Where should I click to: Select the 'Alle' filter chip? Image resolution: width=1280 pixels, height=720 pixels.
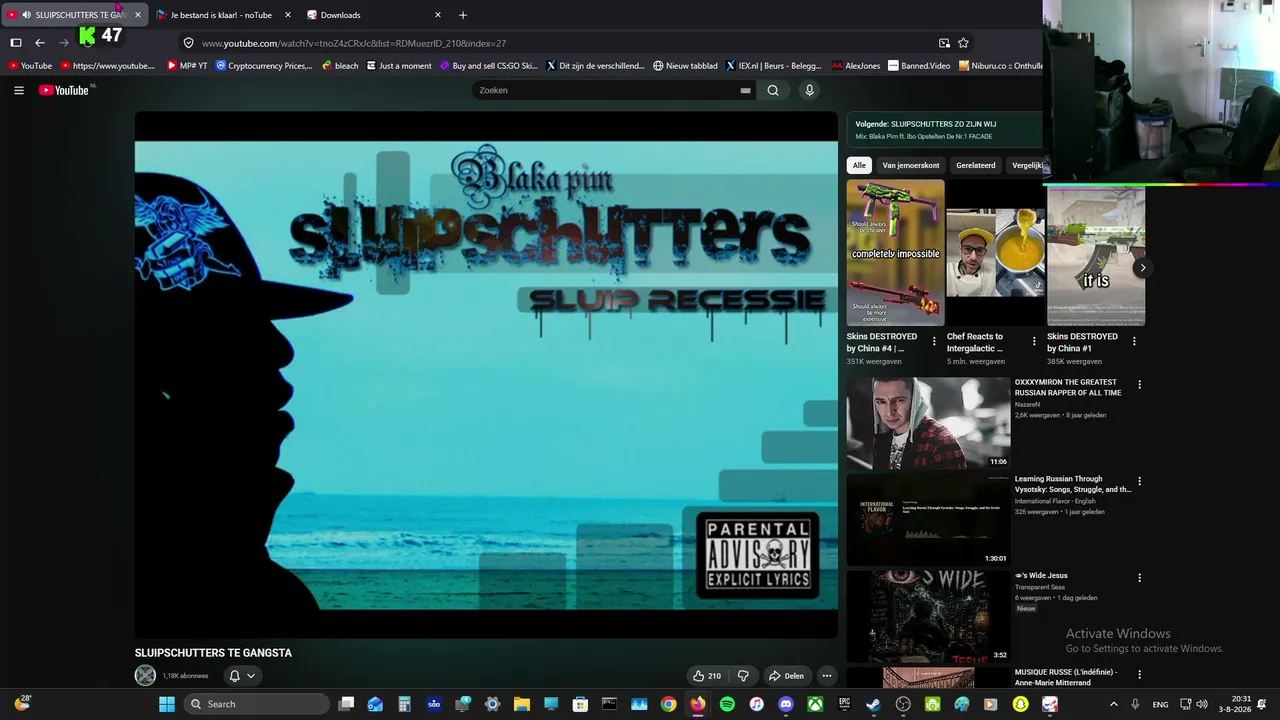pyautogui.click(x=859, y=165)
